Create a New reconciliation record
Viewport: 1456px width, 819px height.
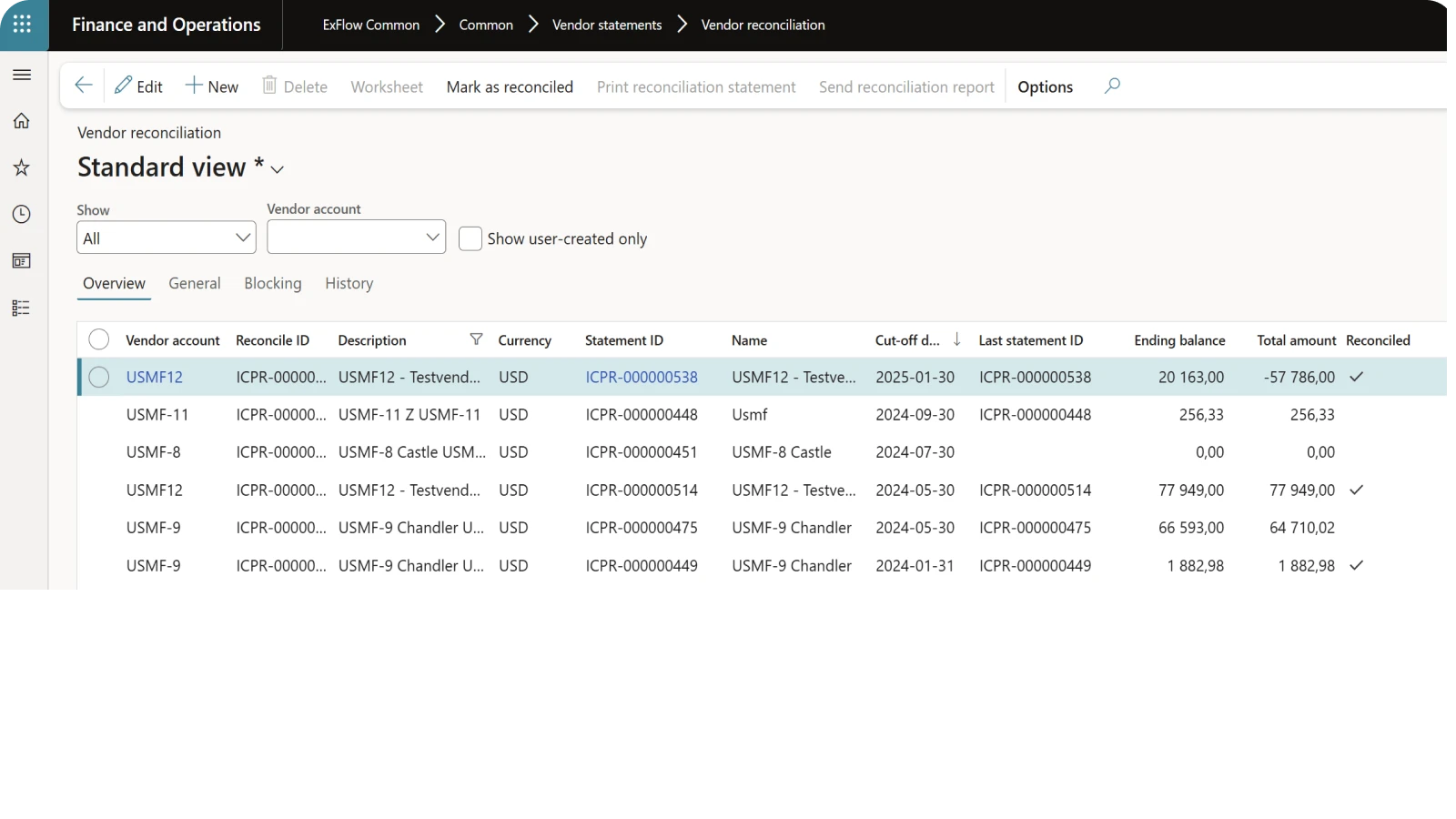click(212, 86)
